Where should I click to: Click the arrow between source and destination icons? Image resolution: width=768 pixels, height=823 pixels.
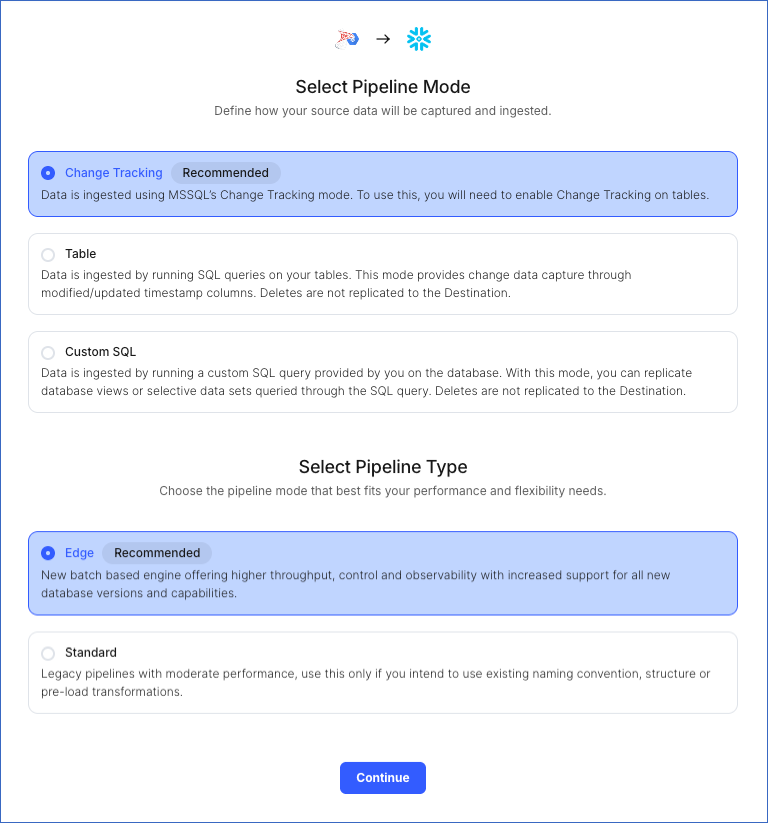(382, 39)
